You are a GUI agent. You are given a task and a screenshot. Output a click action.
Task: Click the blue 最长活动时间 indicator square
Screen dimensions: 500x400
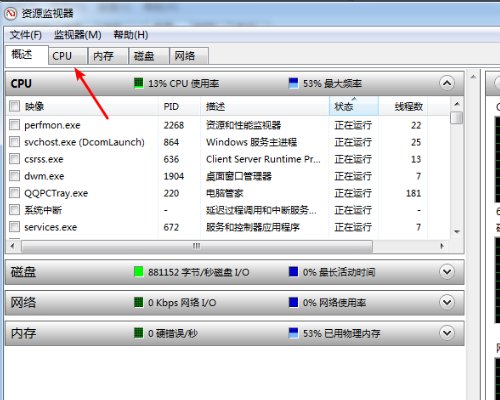(x=293, y=272)
